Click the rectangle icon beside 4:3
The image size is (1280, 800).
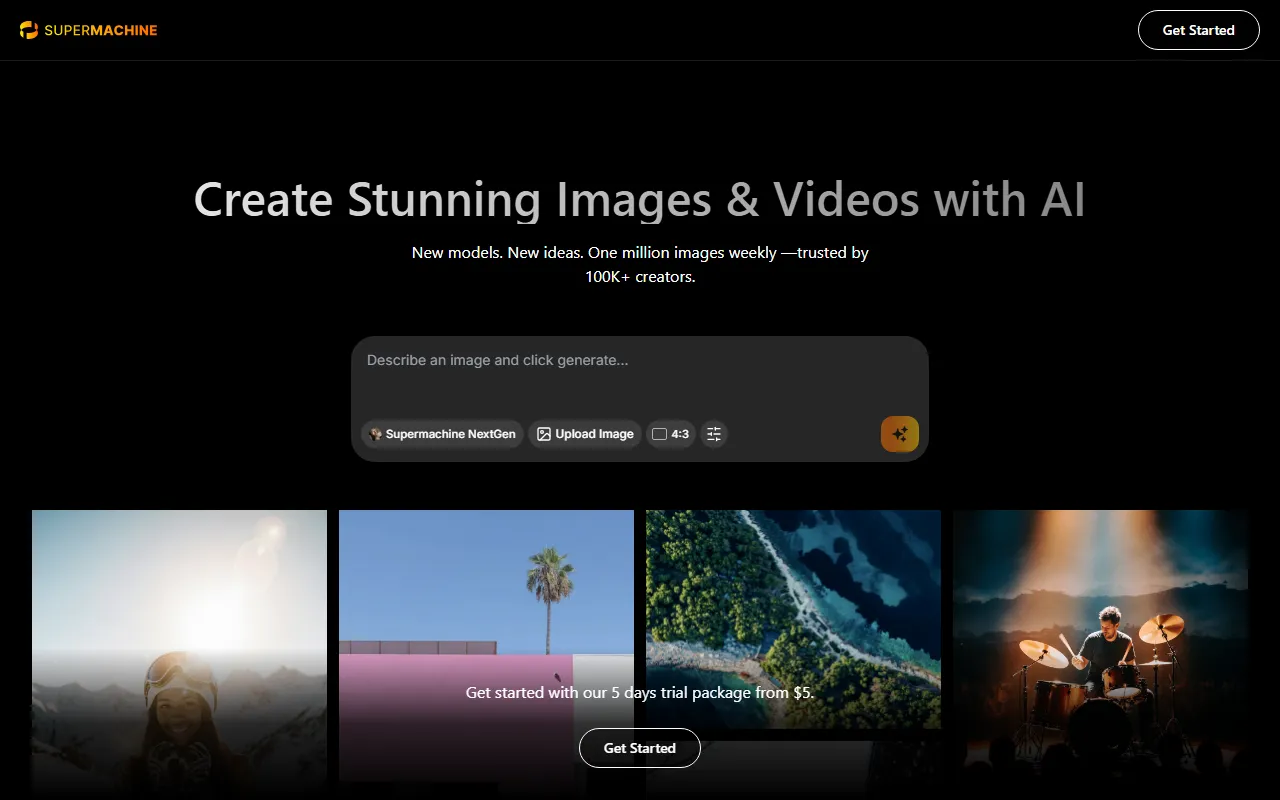coord(659,434)
